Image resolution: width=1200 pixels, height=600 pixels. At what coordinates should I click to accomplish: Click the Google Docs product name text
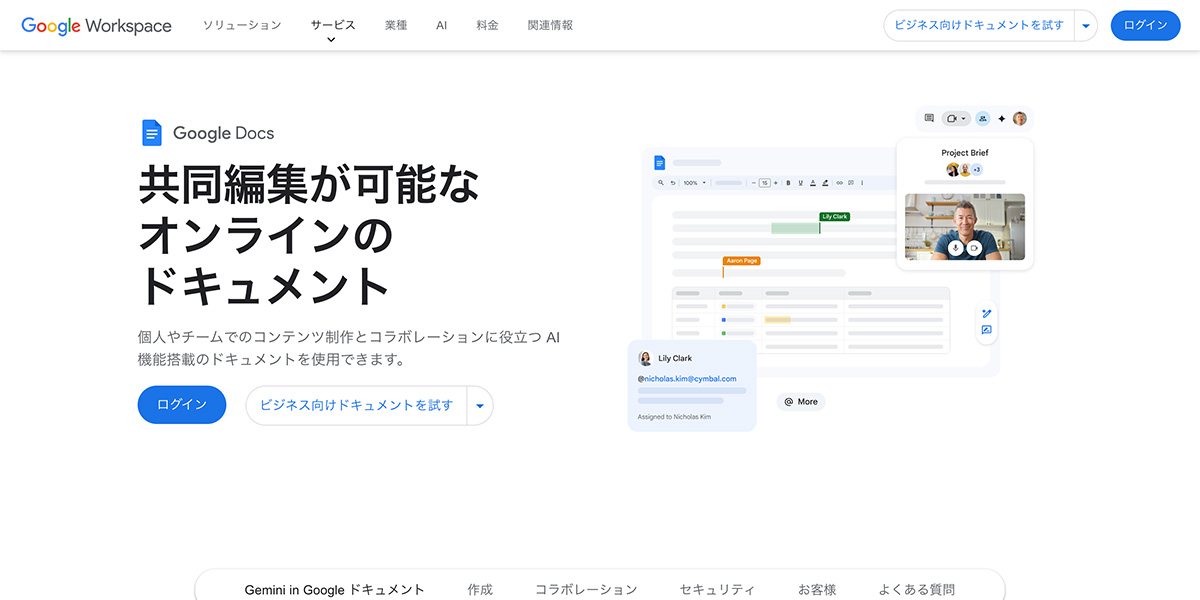tap(223, 133)
